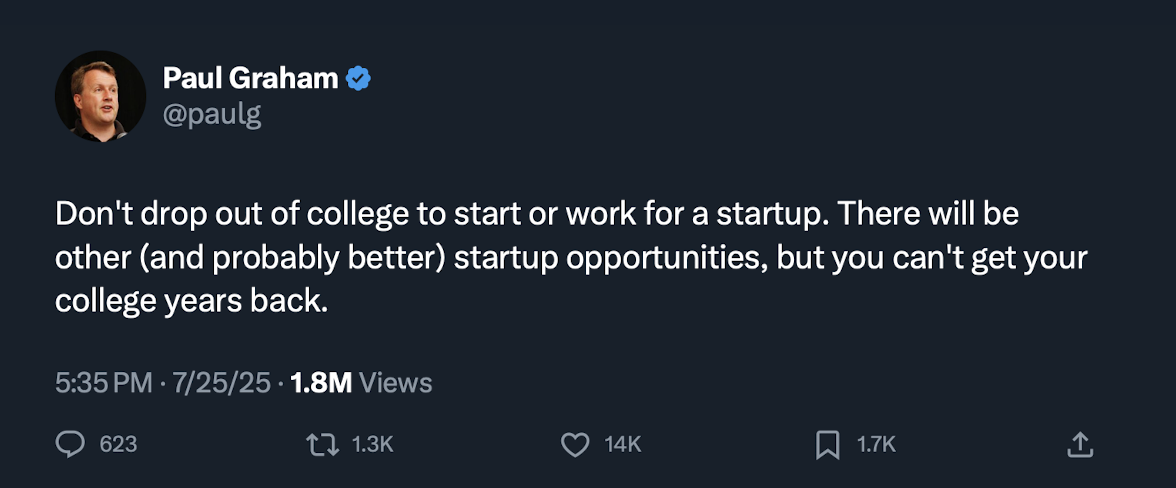Bookmark this tweet using the bookmark icon
Viewport: 1176px width, 488px height.
[x=828, y=444]
